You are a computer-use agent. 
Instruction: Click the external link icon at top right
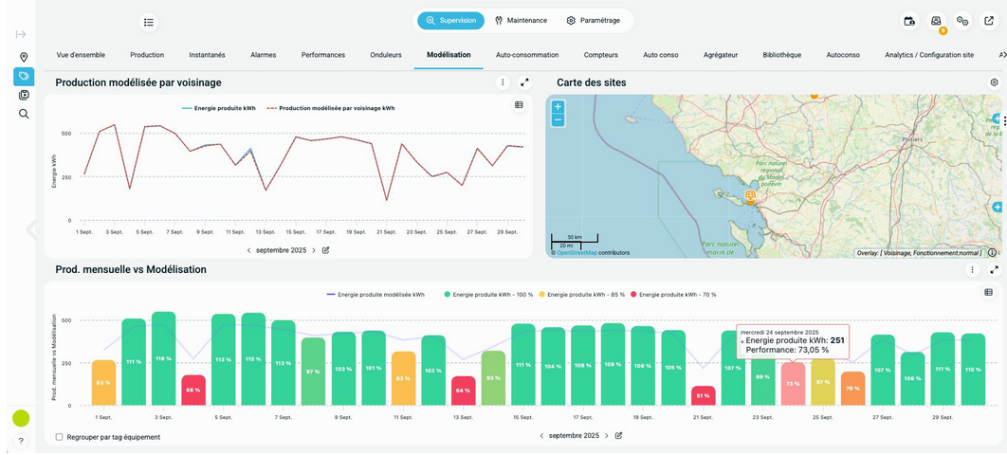click(989, 21)
